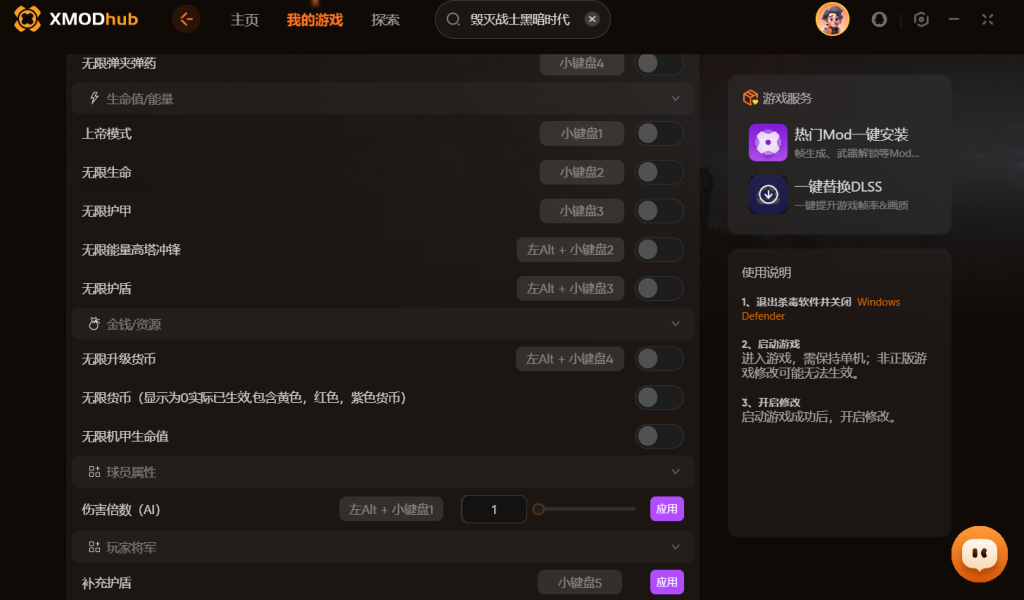The image size is (1024, 600).
Task: Turn on 无限生命 switch
Action: 659,172
